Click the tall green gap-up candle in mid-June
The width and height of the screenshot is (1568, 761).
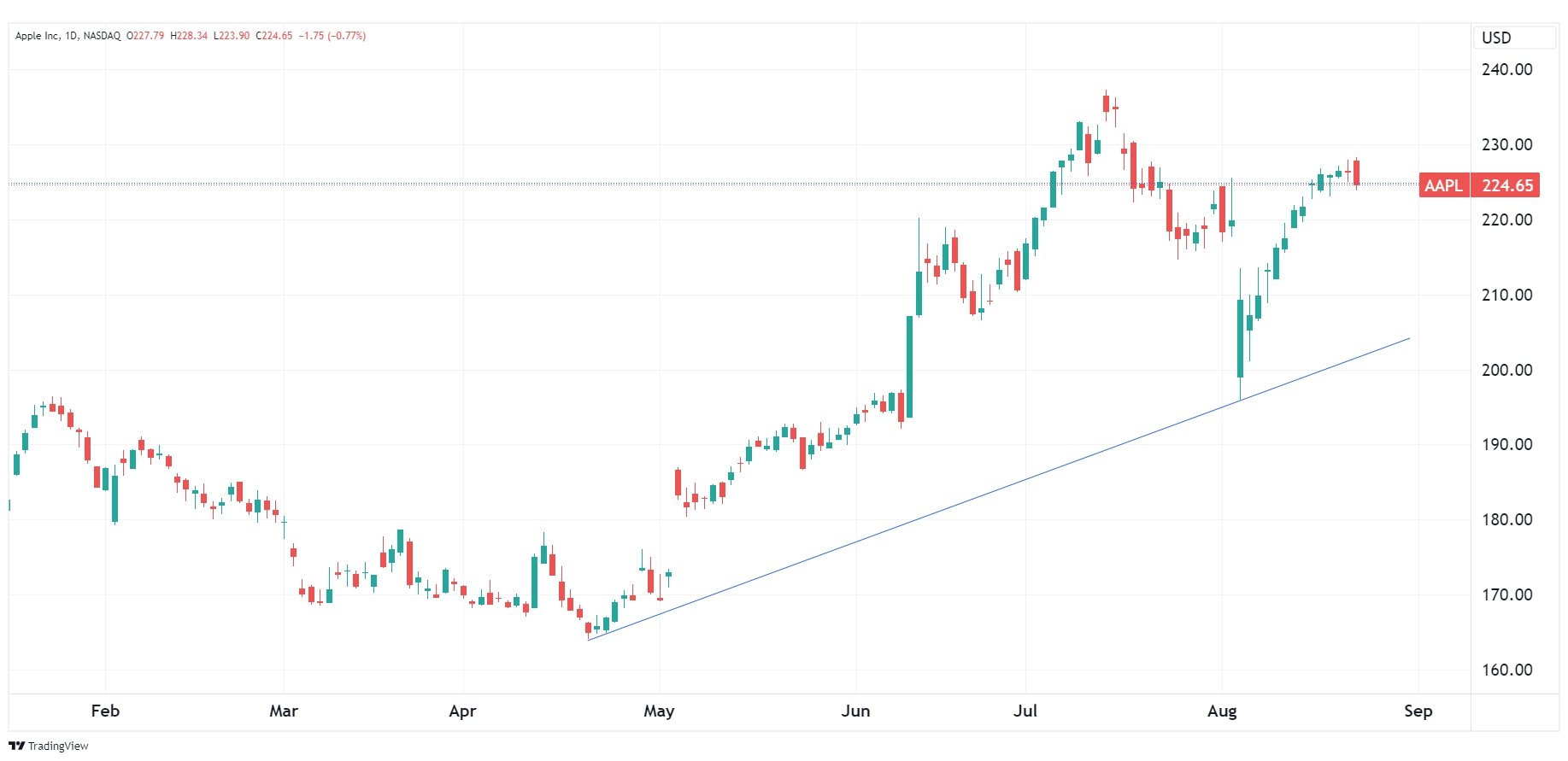coord(909,367)
